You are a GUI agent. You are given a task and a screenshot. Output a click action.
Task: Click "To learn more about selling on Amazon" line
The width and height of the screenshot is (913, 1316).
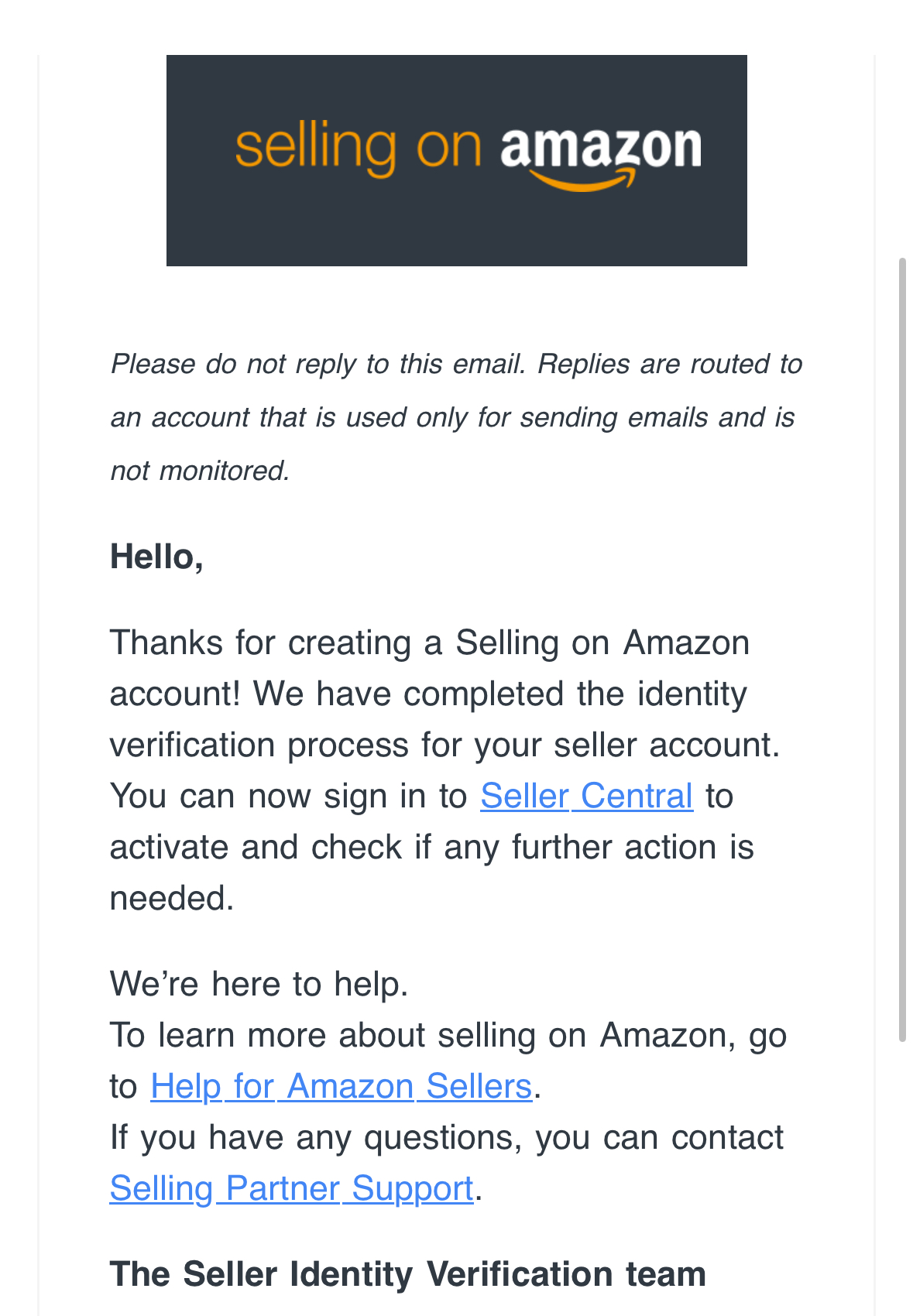pyautogui.click(x=448, y=1035)
